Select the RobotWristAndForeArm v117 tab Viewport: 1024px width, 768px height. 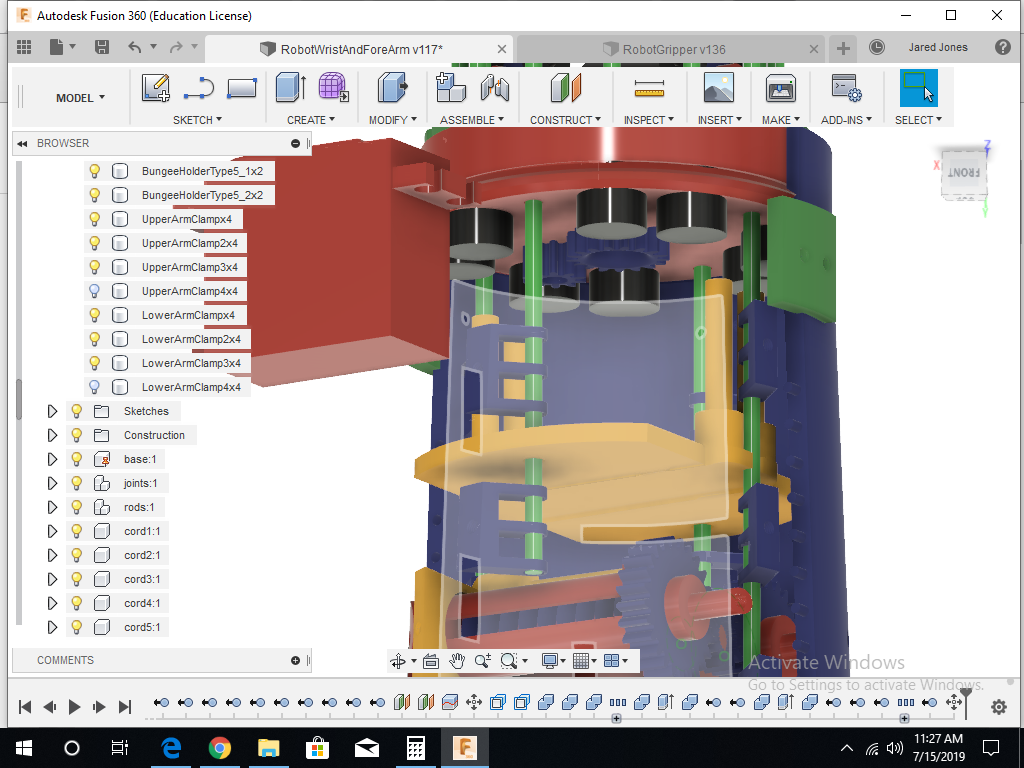[358, 49]
